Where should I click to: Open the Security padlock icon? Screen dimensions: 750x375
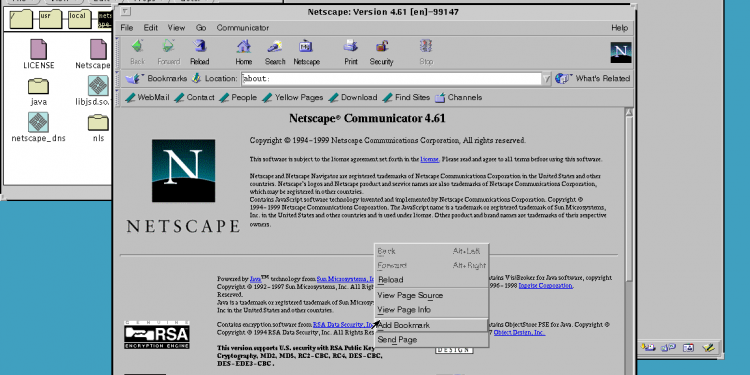click(382, 46)
